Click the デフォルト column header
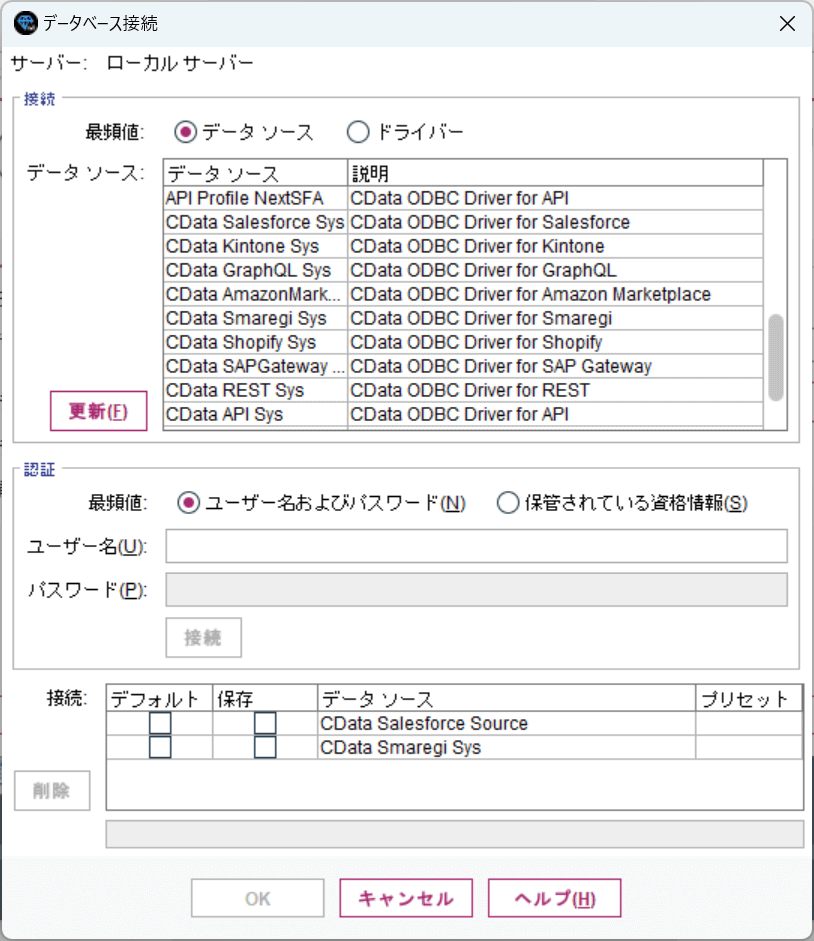 point(159,699)
